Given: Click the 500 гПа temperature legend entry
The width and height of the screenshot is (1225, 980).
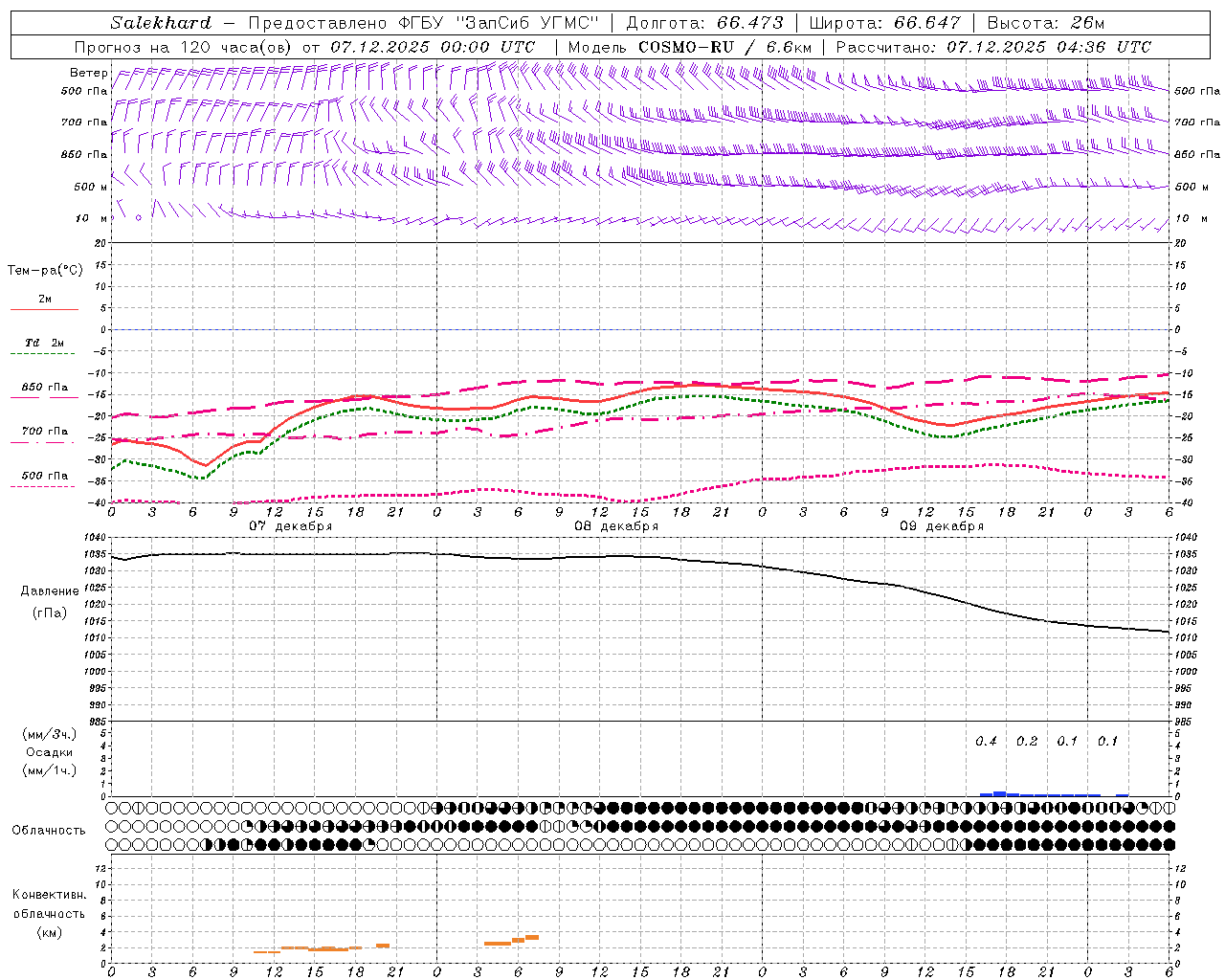Looking at the screenshot, I should 45,476.
